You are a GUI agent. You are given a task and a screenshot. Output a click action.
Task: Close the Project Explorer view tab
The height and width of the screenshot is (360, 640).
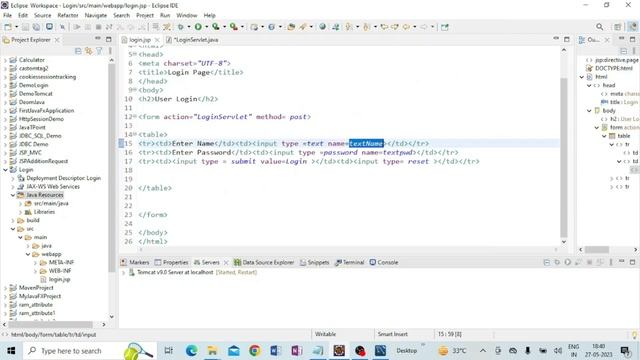pos(57,40)
